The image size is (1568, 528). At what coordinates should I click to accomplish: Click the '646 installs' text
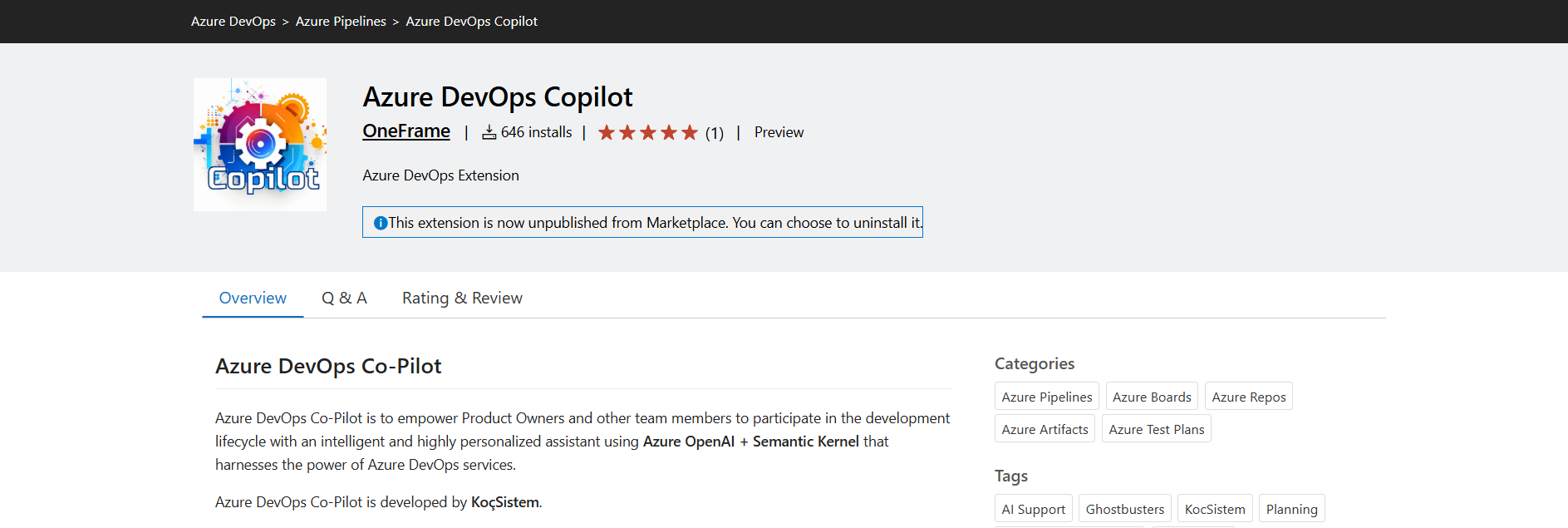[x=536, y=132]
